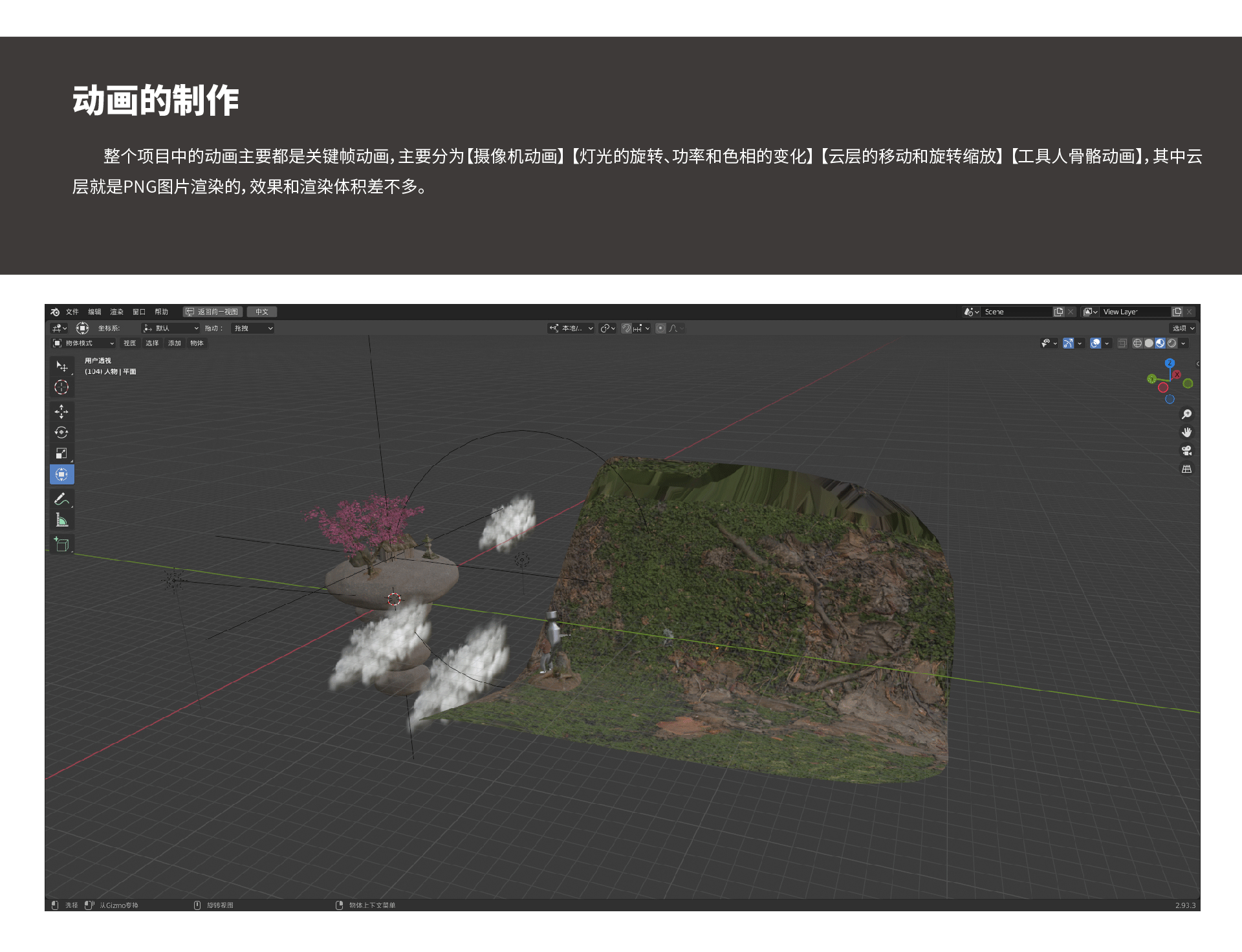Switch to Solid shading mode
Viewport: 1242px width, 952px height.
(x=1149, y=343)
